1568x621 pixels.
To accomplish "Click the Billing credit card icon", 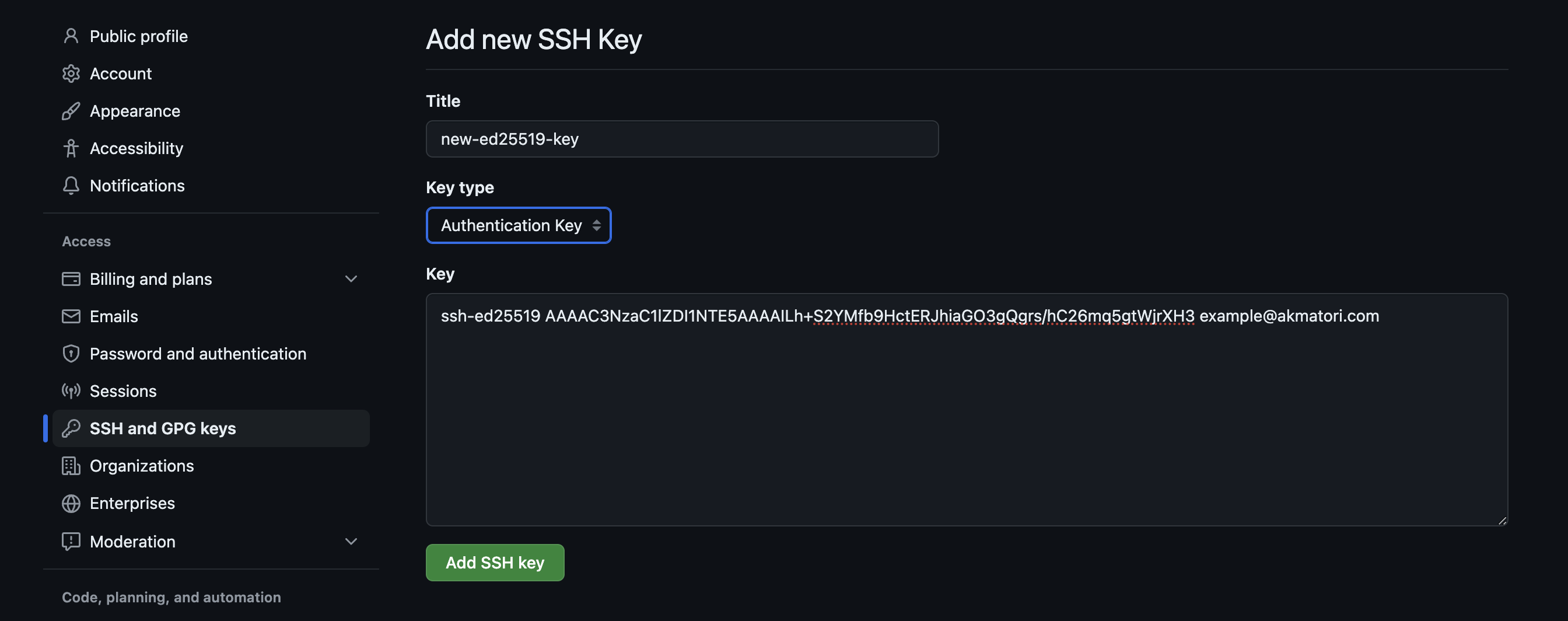I will 71,278.
